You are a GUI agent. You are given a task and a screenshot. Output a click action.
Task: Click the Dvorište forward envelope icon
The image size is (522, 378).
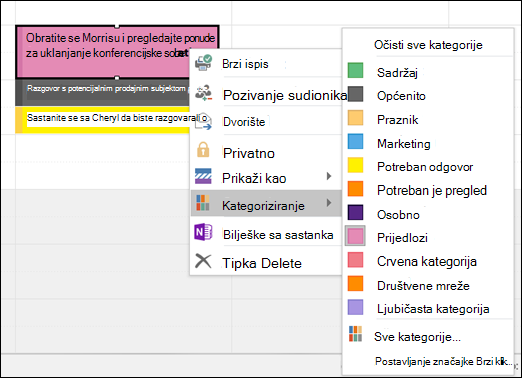pyautogui.click(x=203, y=122)
